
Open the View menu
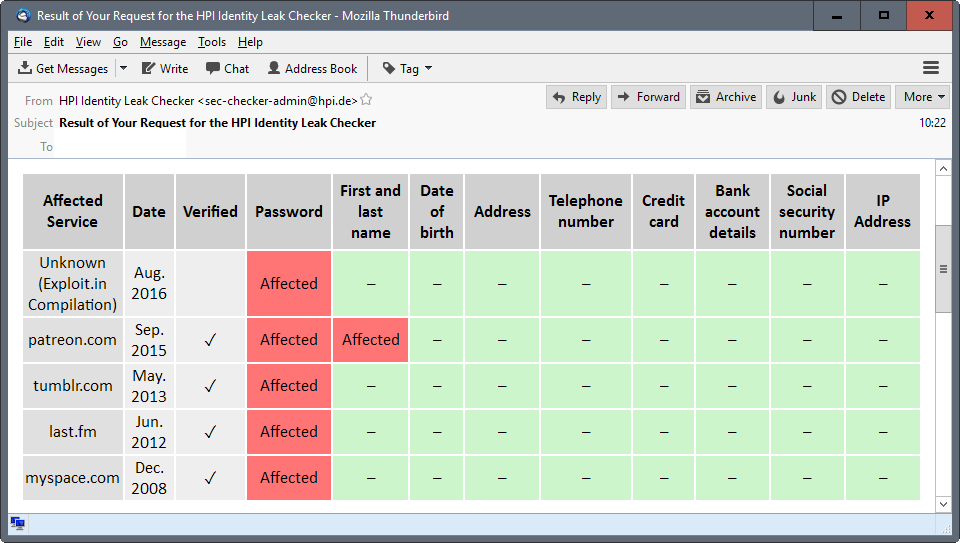[88, 42]
